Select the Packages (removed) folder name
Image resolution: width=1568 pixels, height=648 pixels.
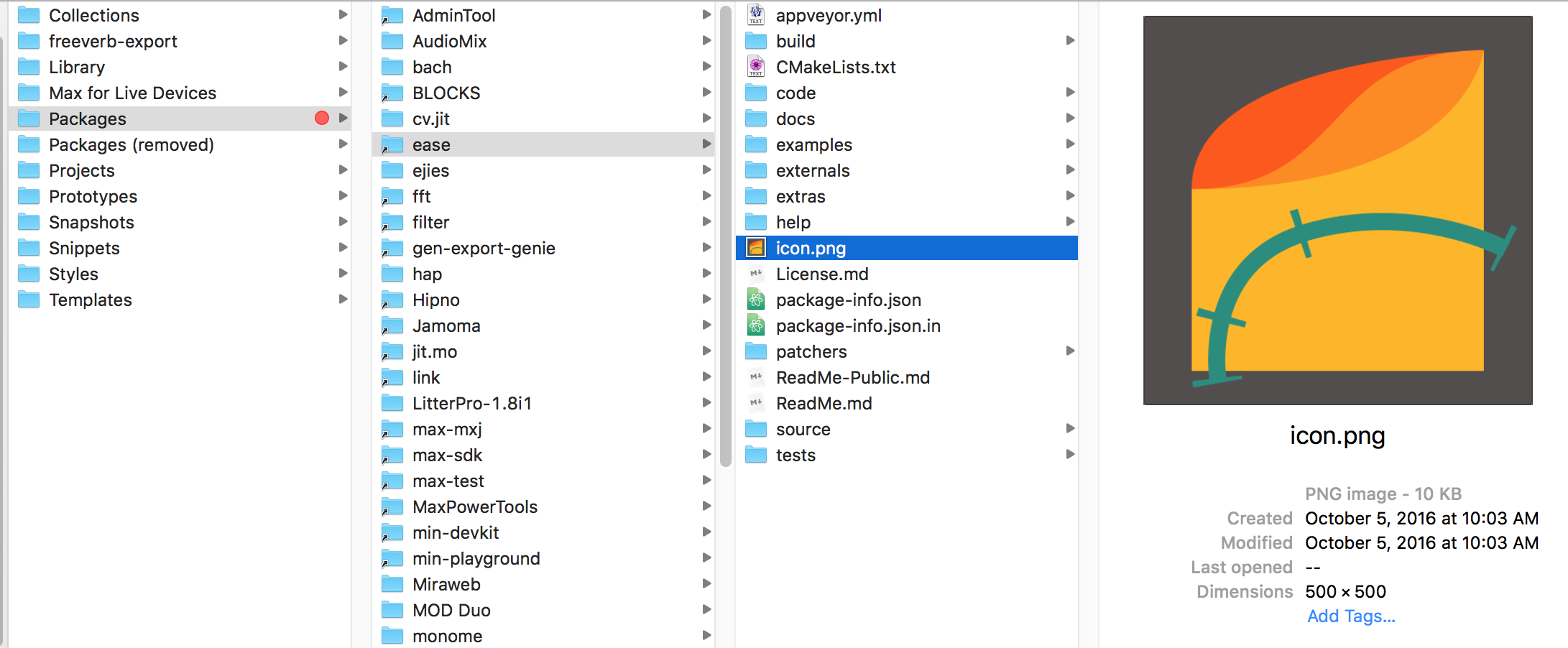132,144
